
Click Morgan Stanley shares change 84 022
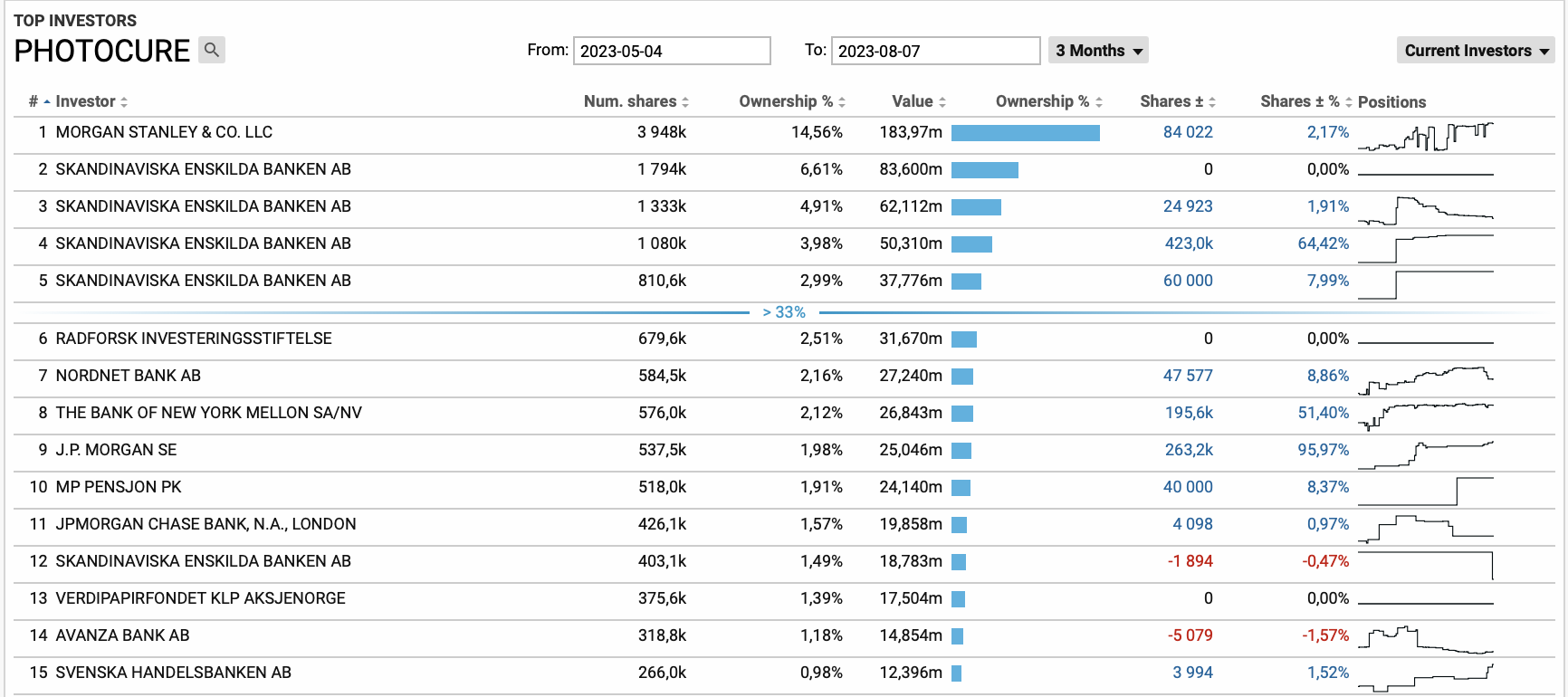tap(1188, 132)
